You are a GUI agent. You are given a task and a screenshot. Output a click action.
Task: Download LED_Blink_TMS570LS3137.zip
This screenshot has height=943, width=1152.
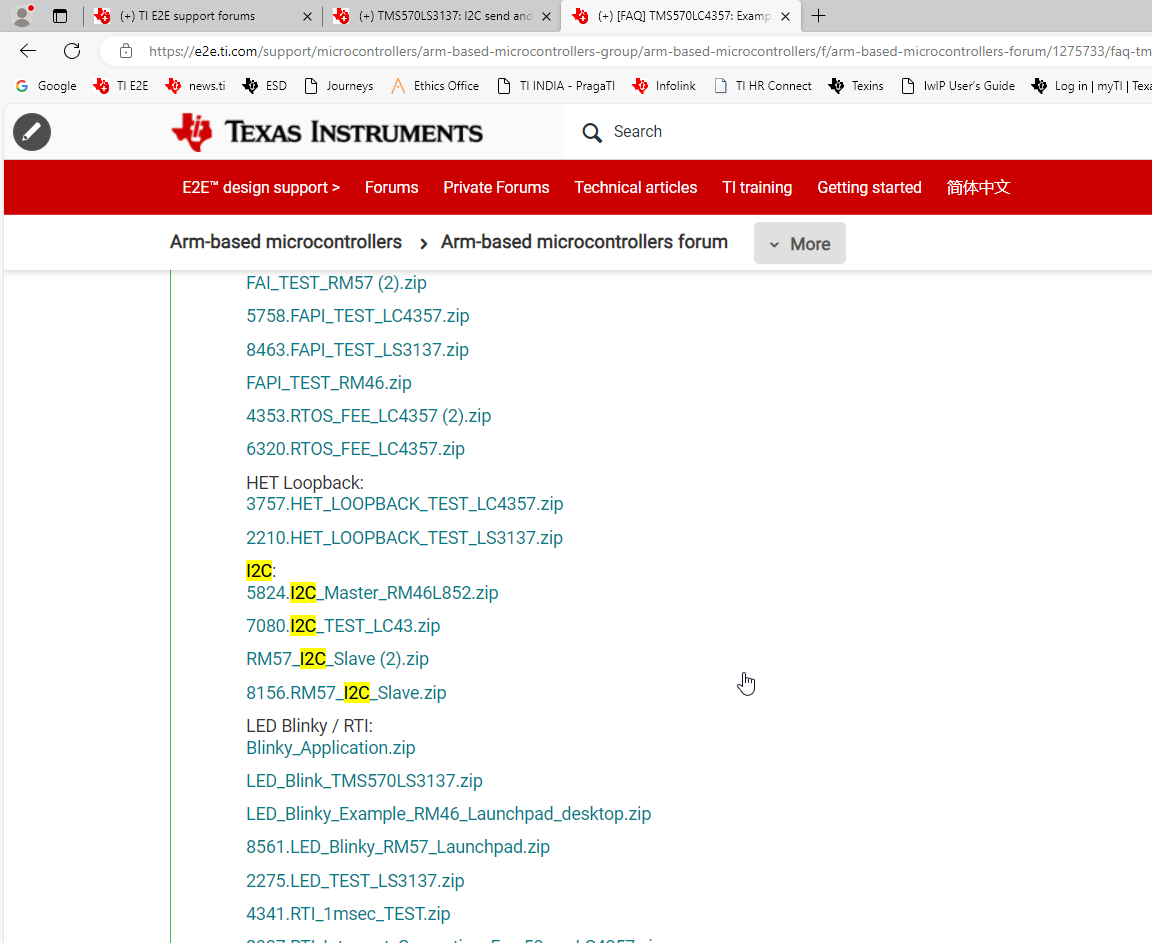click(364, 781)
